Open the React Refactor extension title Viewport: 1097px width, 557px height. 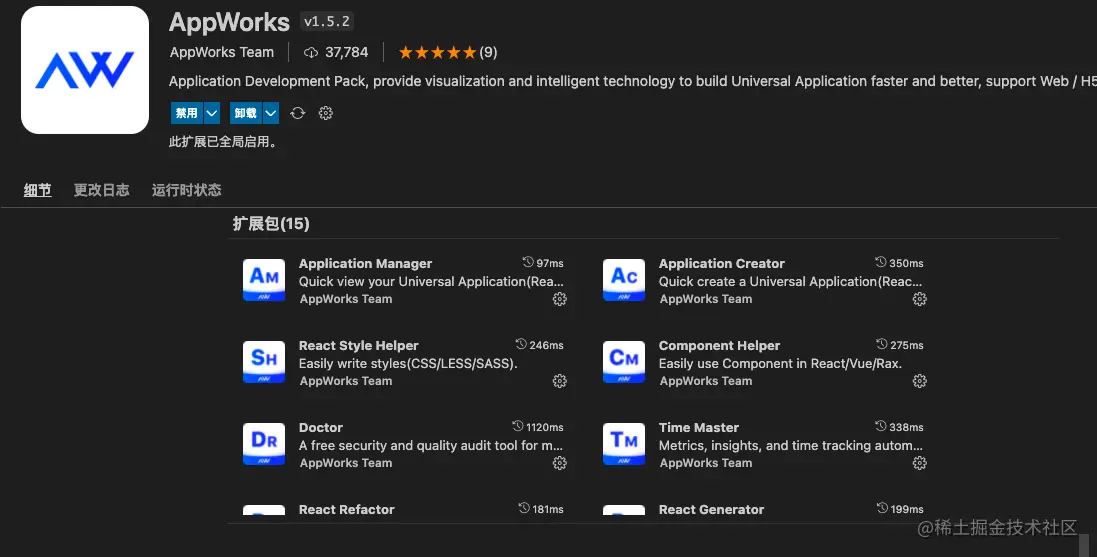tap(346, 509)
